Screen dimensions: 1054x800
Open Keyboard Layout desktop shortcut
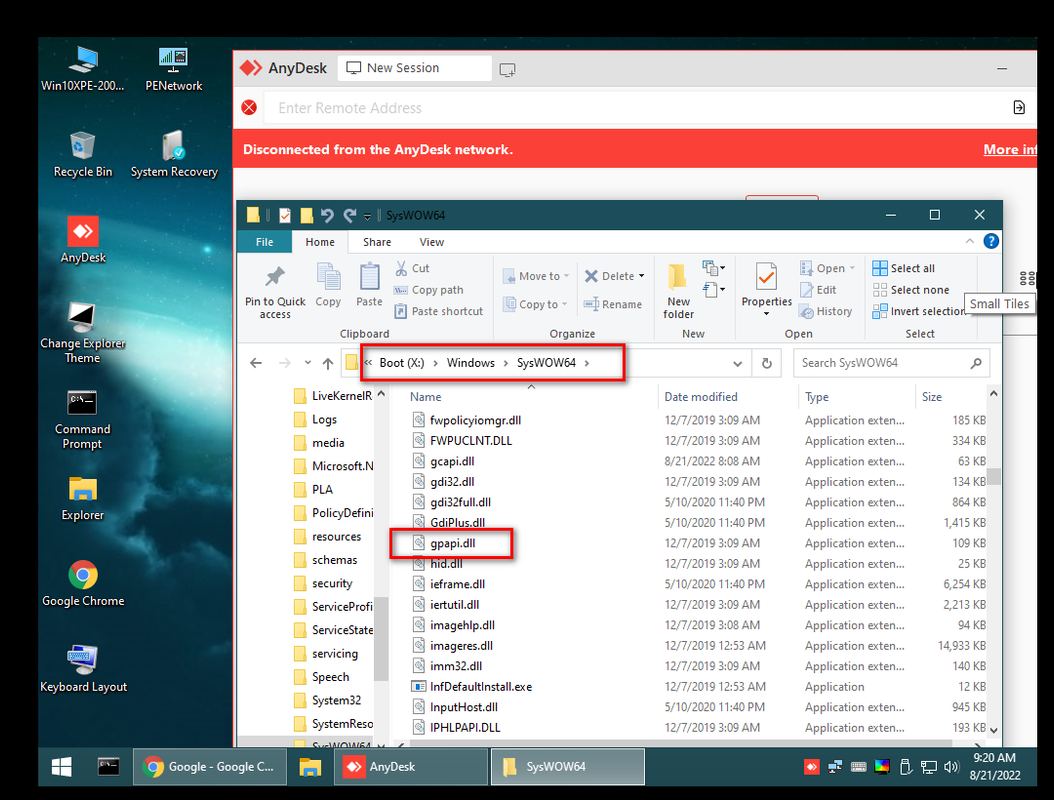point(83,669)
